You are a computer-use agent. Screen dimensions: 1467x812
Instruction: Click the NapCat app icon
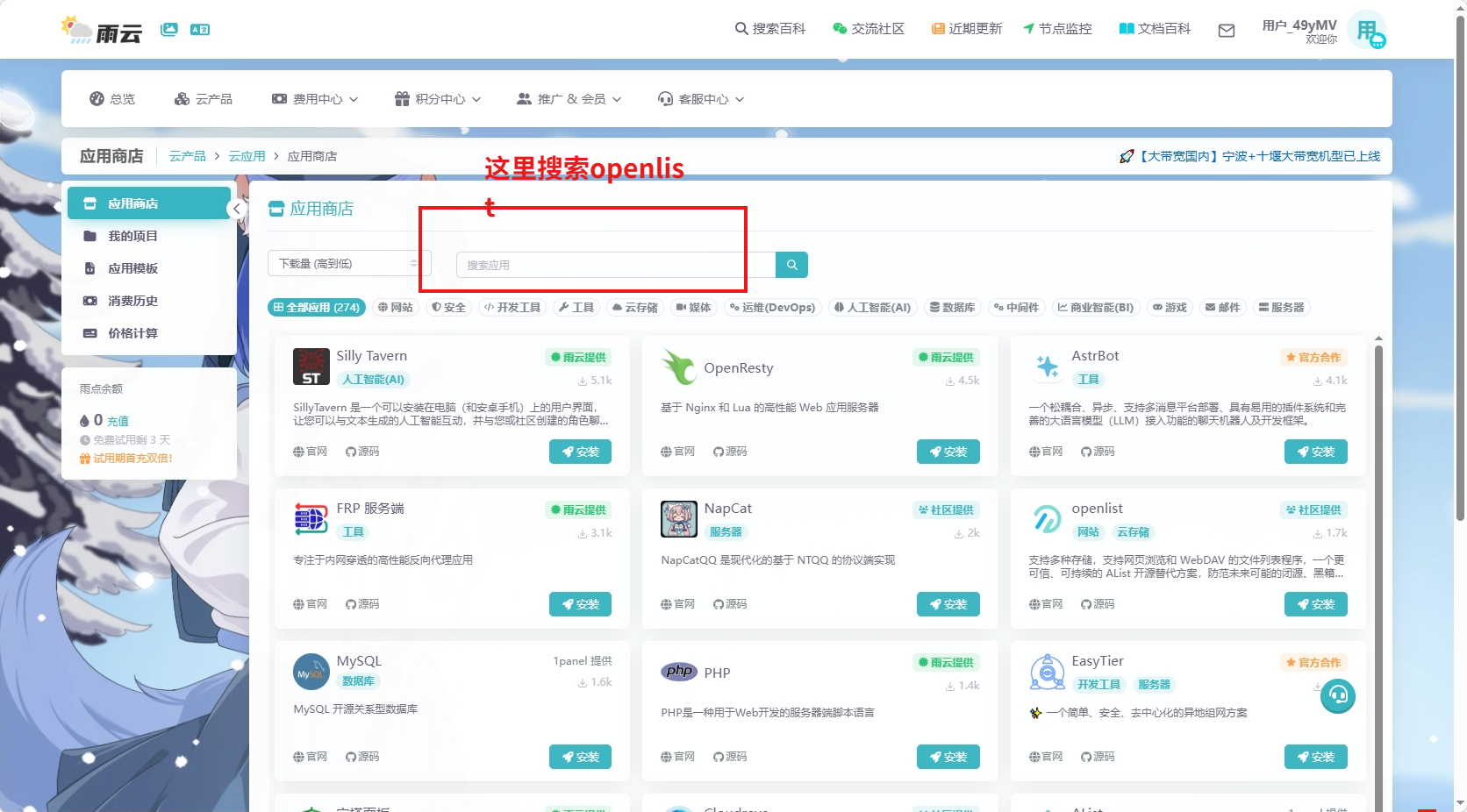679,519
